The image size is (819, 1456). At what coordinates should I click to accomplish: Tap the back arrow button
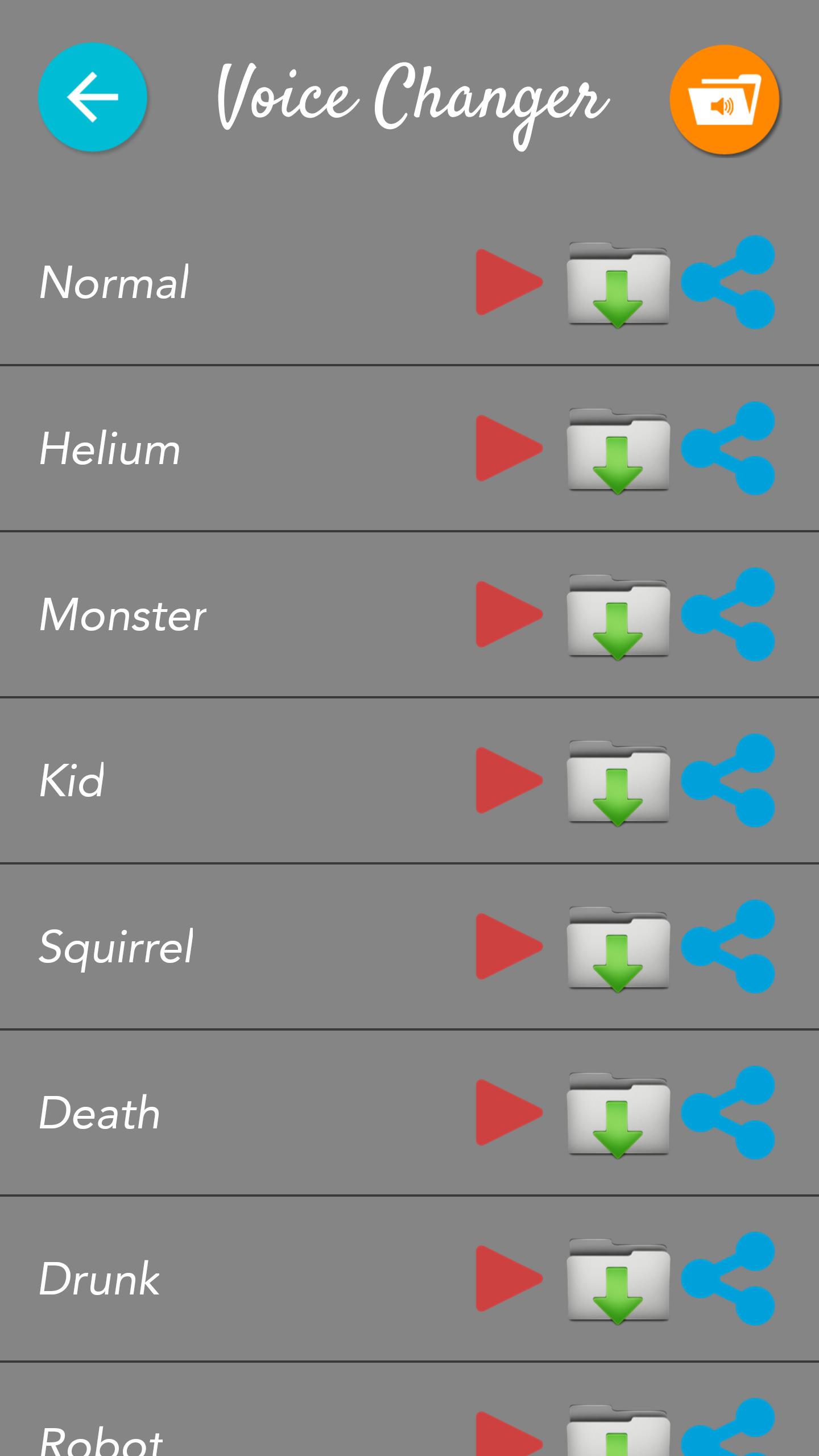point(92,97)
